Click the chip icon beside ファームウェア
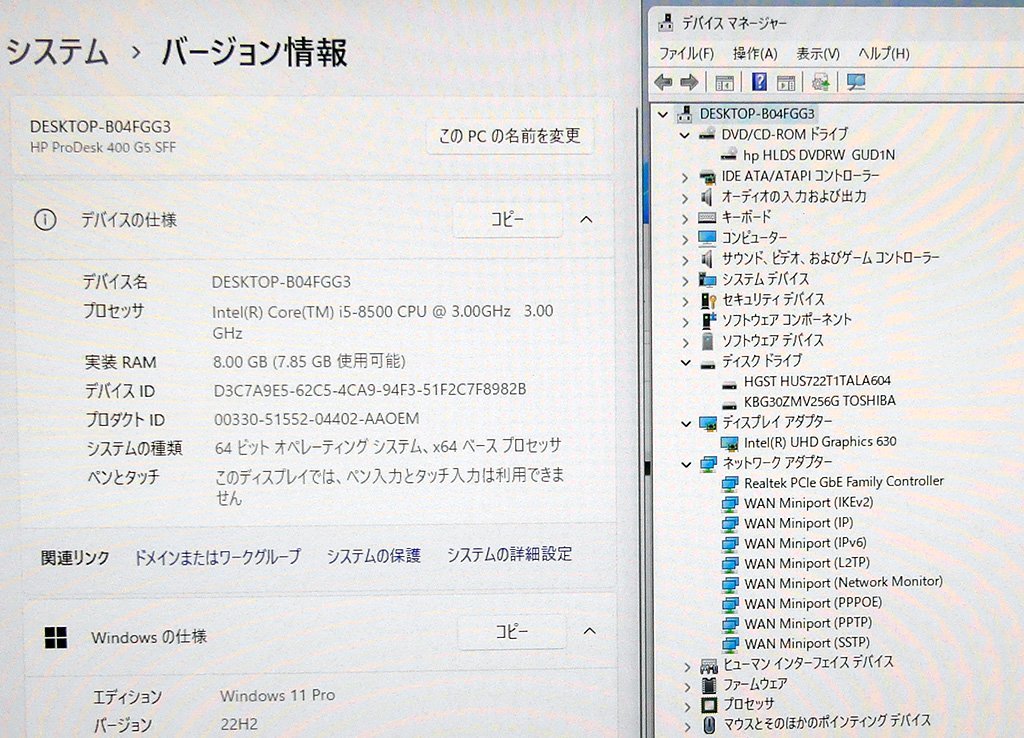 point(709,684)
